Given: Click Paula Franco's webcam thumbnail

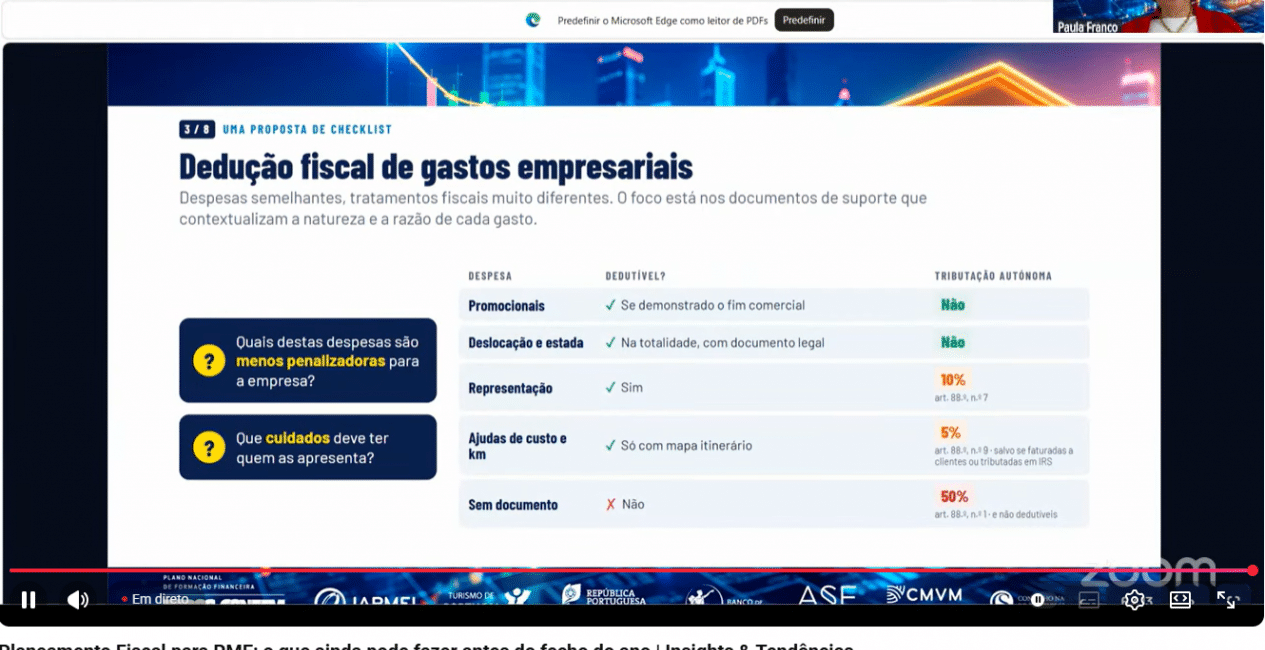Looking at the screenshot, I should tap(1157, 16).
